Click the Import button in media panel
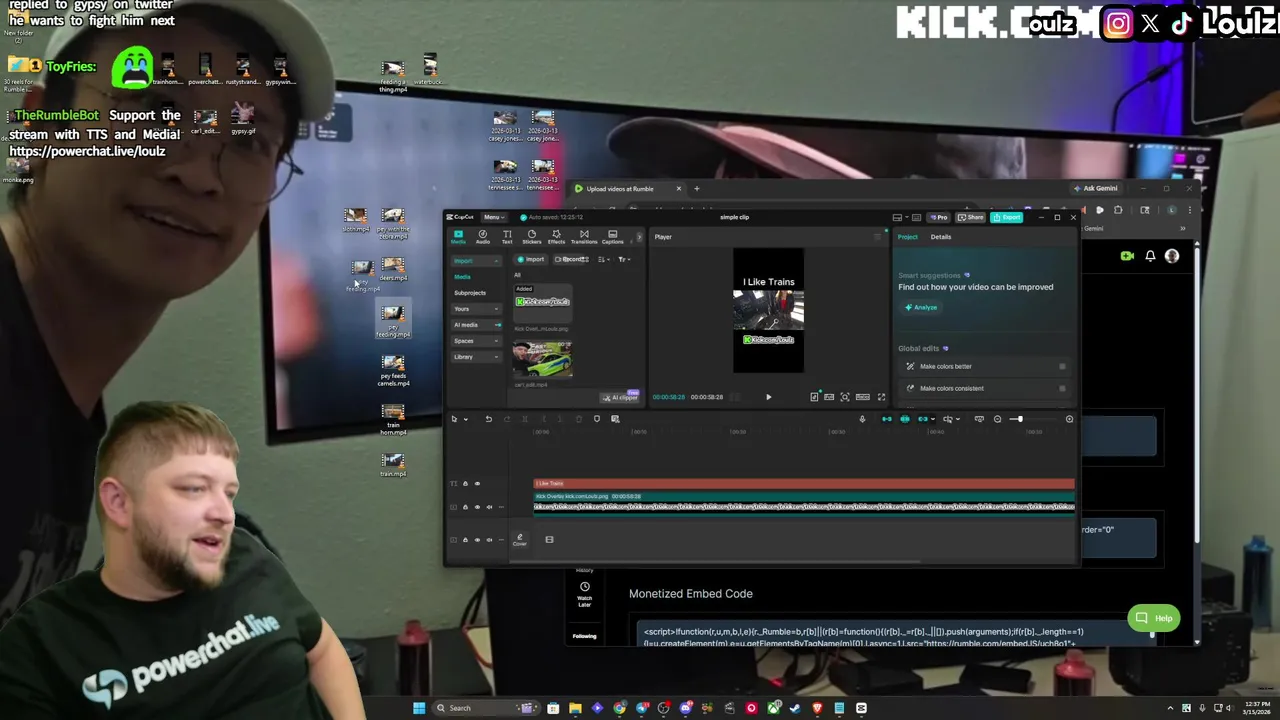 click(531, 260)
